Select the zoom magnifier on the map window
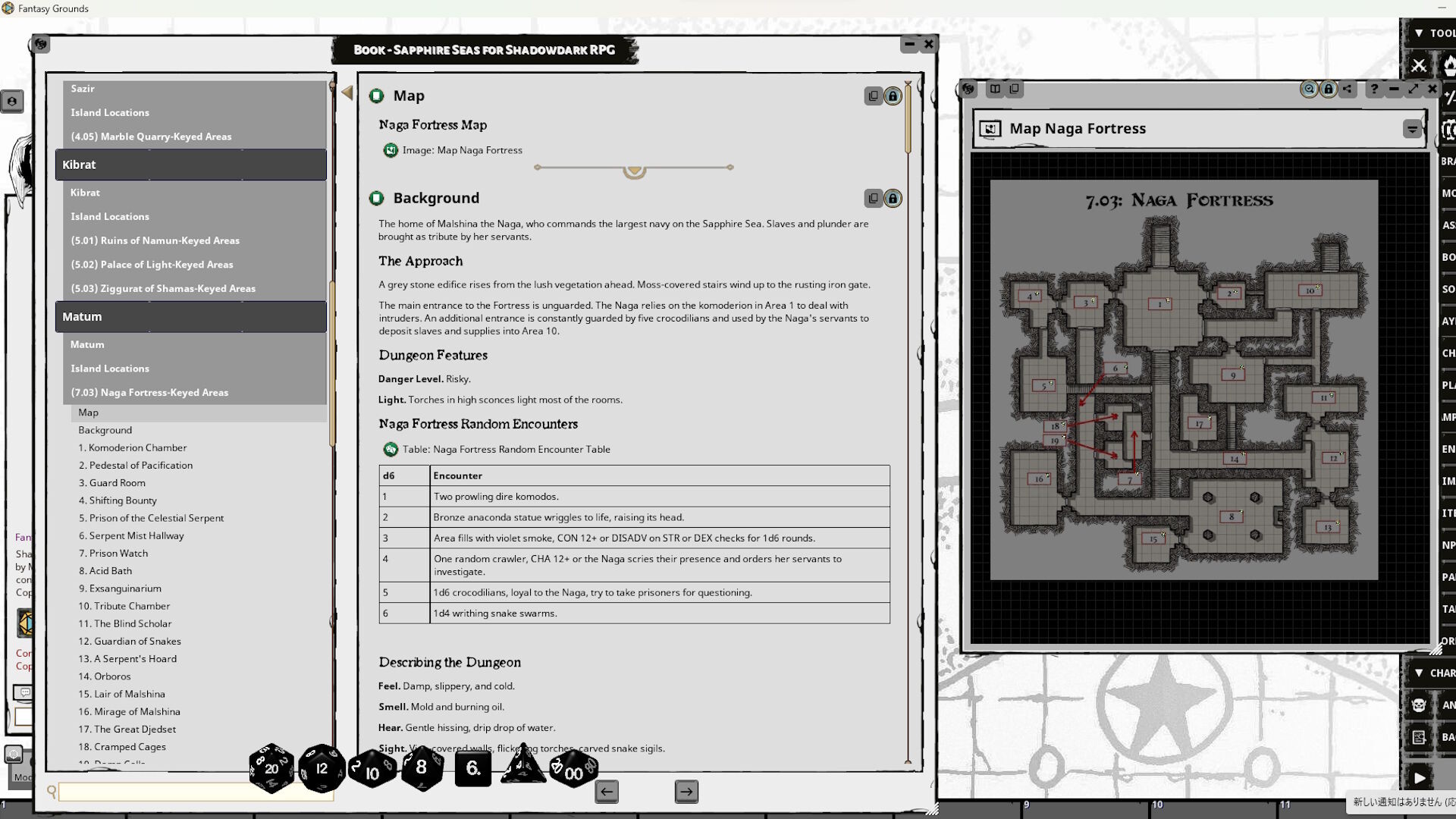The width and height of the screenshot is (1456, 819). 1309,89
